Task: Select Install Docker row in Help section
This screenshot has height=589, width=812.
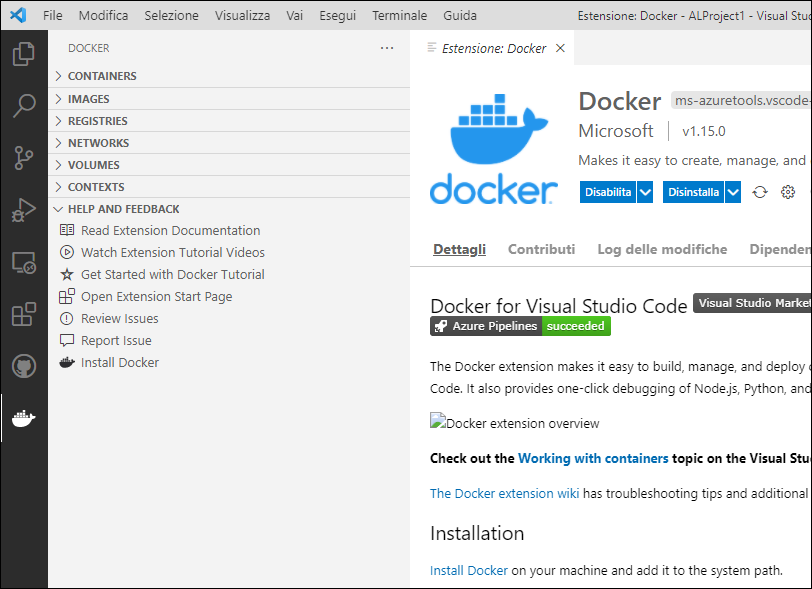Action: click(229, 363)
